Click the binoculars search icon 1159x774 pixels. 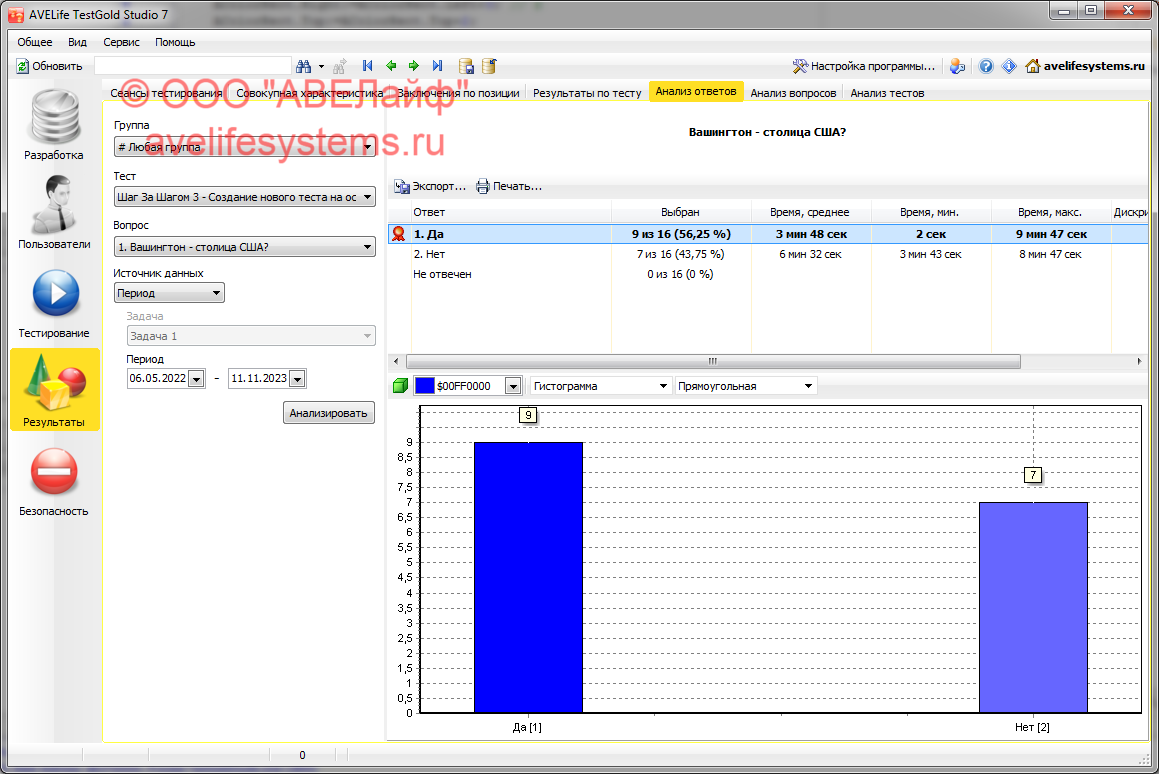pyautogui.click(x=307, y=66)
